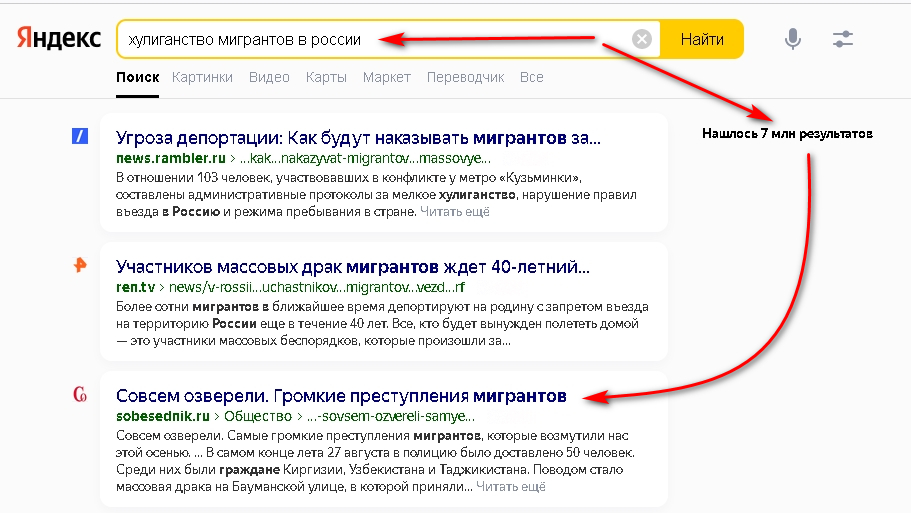Click the Yandex logo
Image resolution: width=911 pixels, height=513 pixels.
59,38
